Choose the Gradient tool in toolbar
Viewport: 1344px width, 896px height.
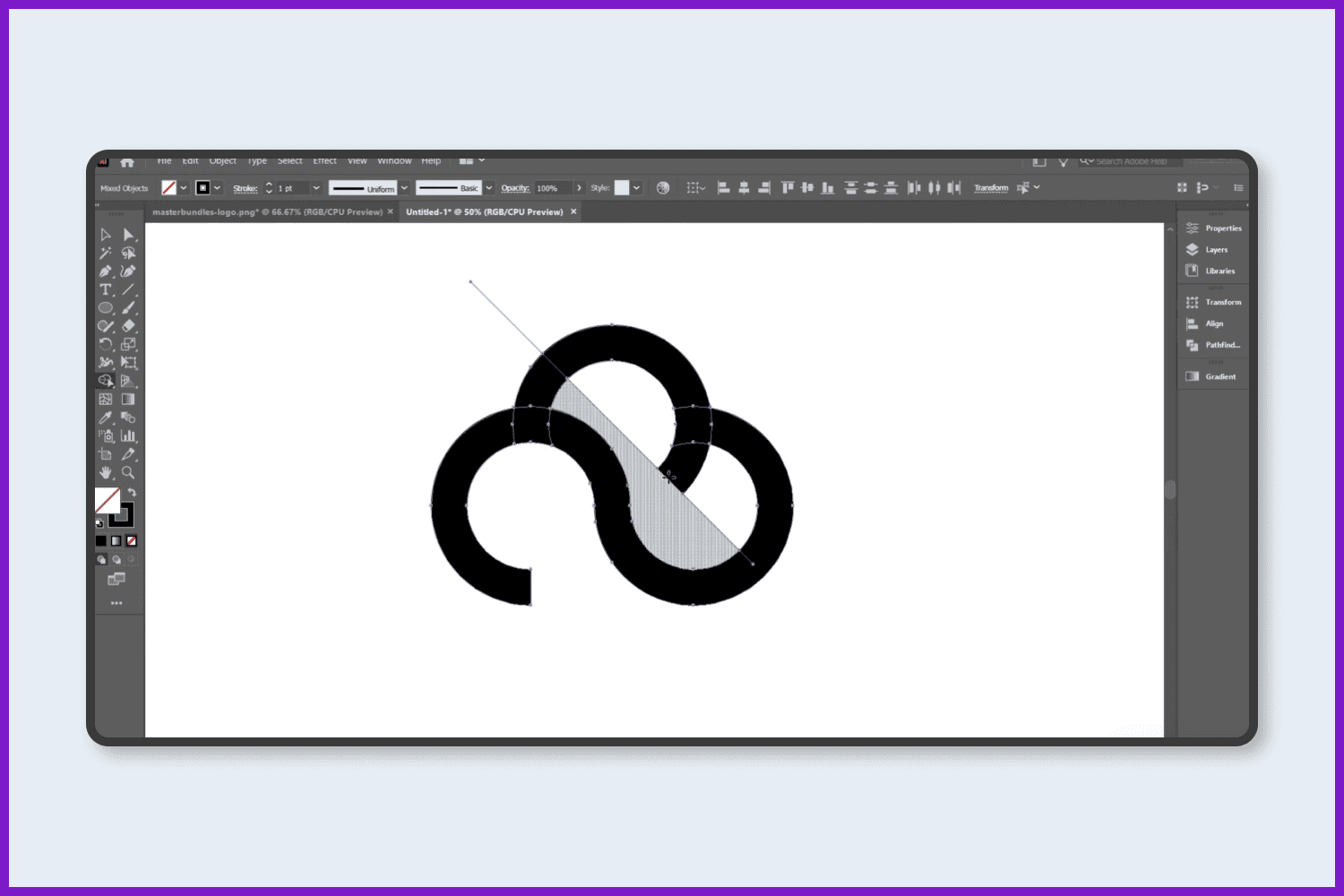point(129,400)
